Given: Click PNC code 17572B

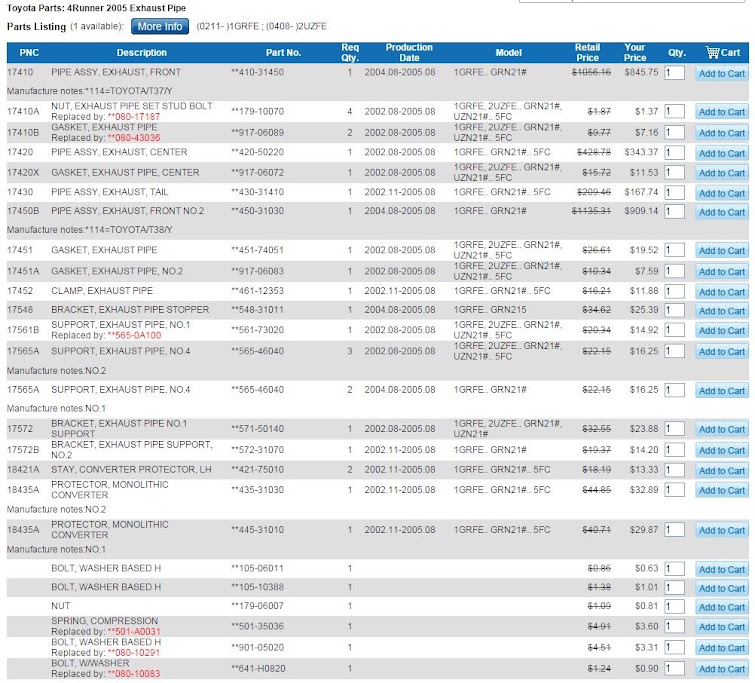Looking at the screenshot, I should coord(23,450).
